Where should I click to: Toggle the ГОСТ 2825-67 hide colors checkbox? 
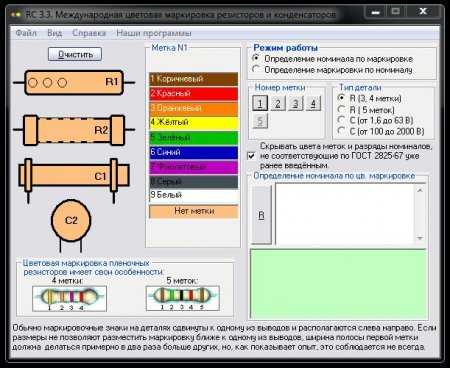[252, 156]
